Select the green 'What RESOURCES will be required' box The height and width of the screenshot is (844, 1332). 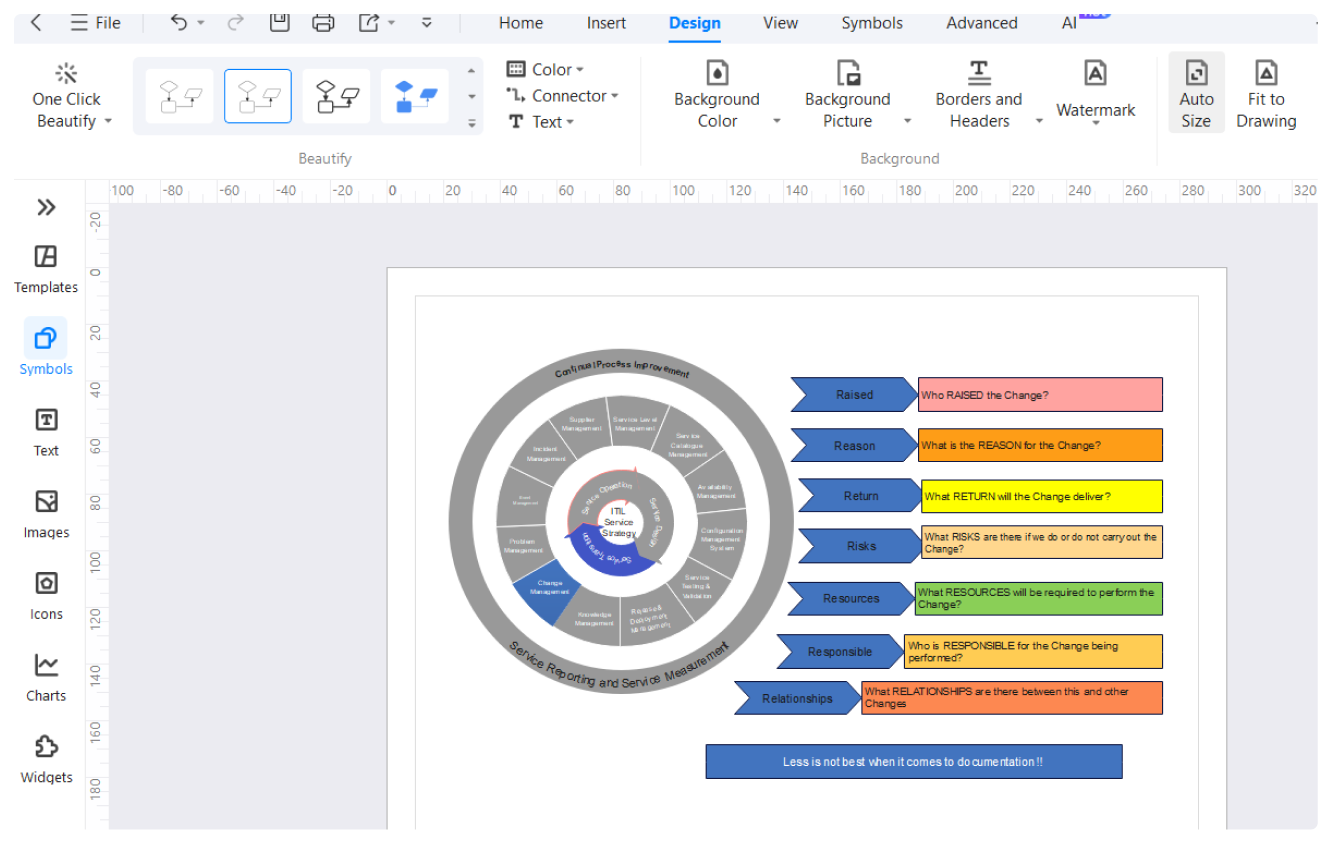[x=1038, y=598]
